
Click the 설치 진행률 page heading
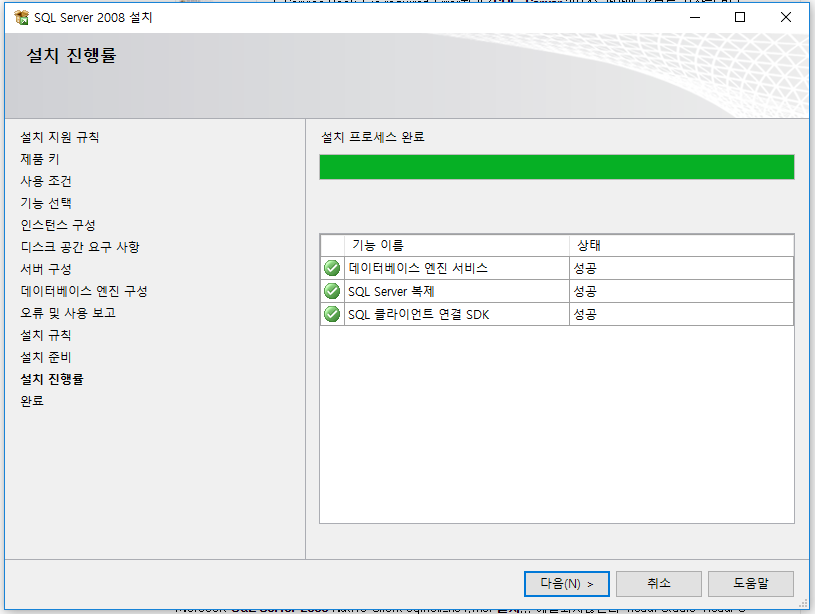click(72, 55)
